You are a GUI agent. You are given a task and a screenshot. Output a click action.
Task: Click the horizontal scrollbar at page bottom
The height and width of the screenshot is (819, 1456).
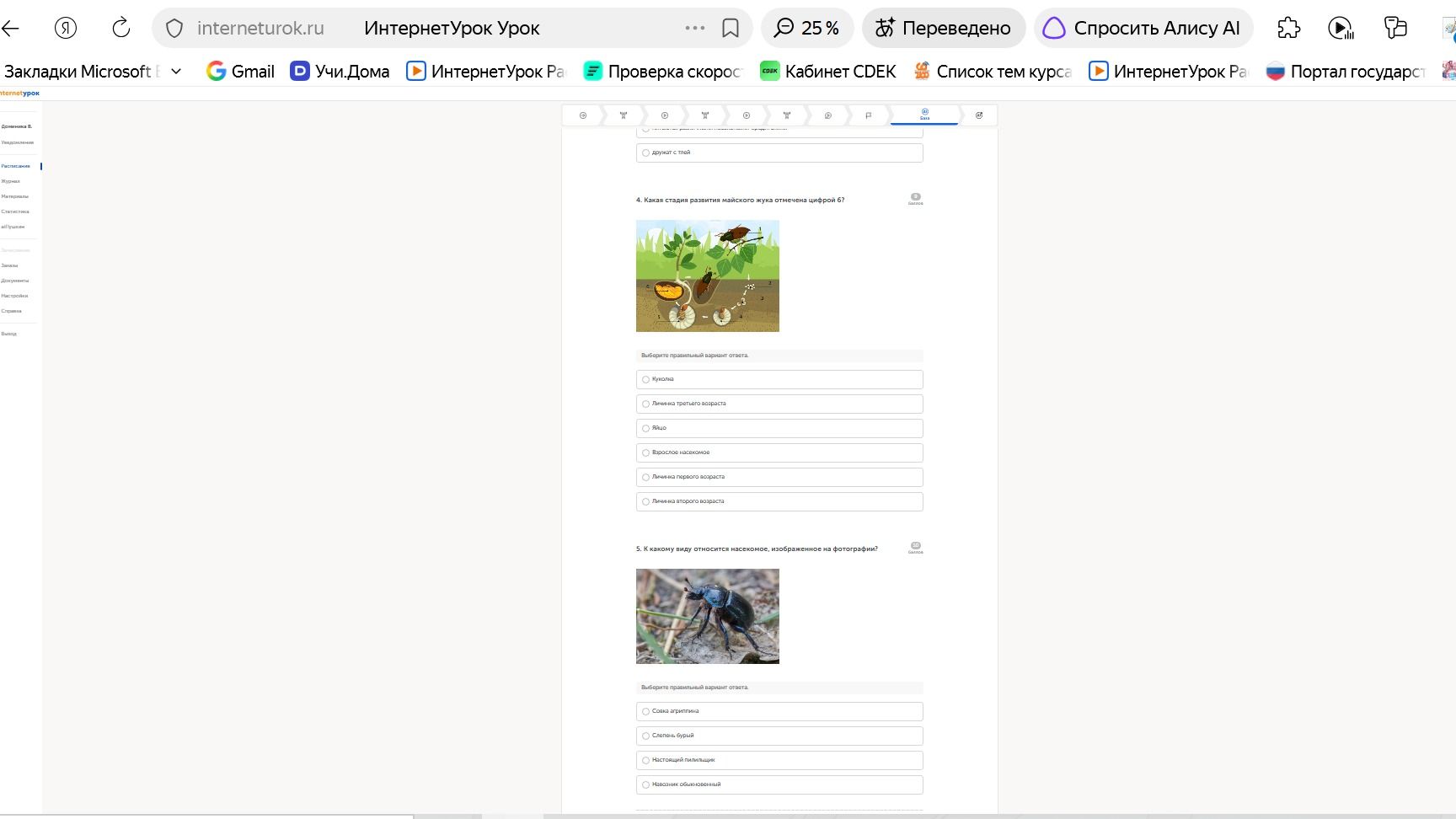tap(728, 816)
